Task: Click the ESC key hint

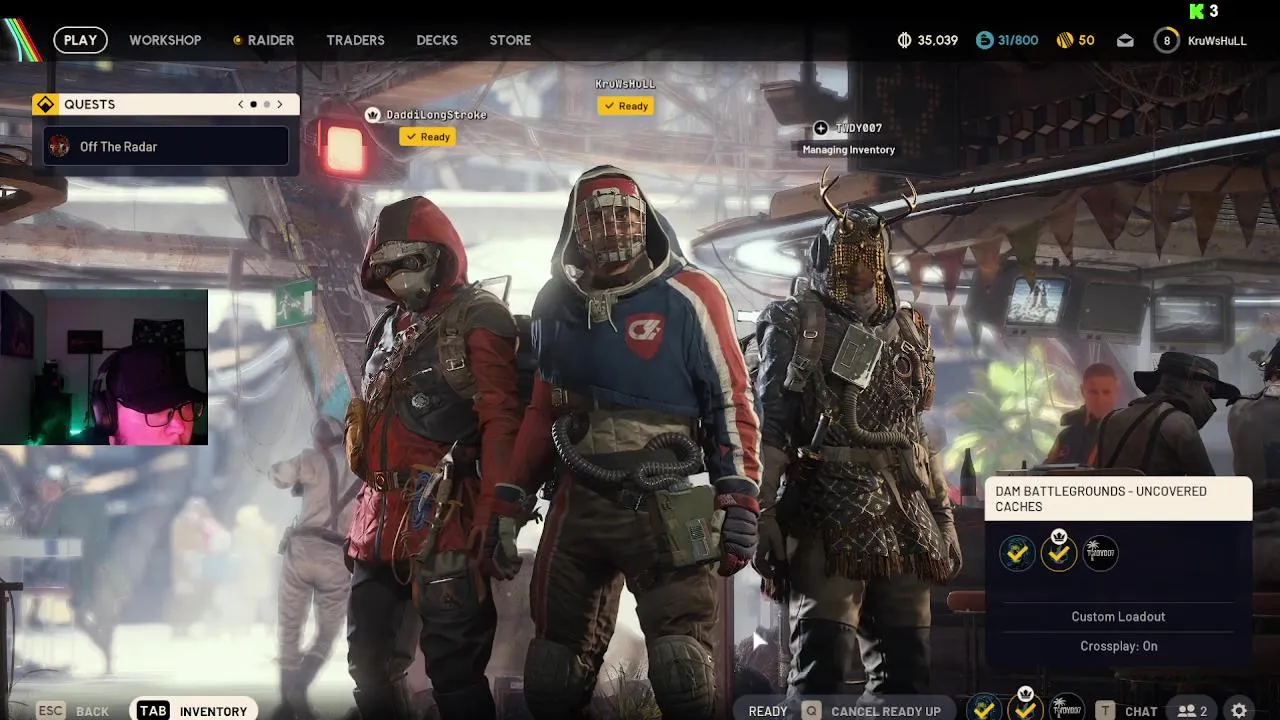Action: tap(50, 711)
